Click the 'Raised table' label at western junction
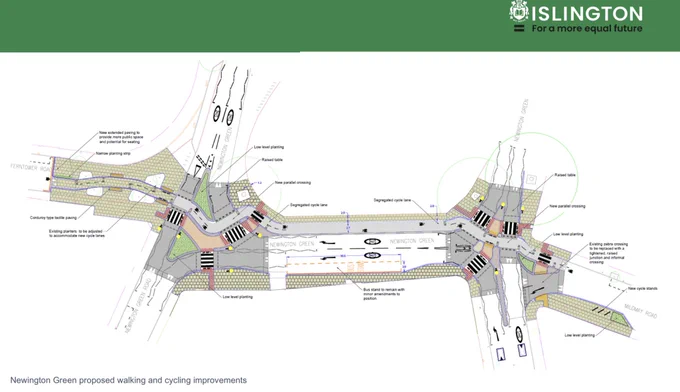Image resolution: width=680 pixels, height=392 pixels. pos(272,160)
